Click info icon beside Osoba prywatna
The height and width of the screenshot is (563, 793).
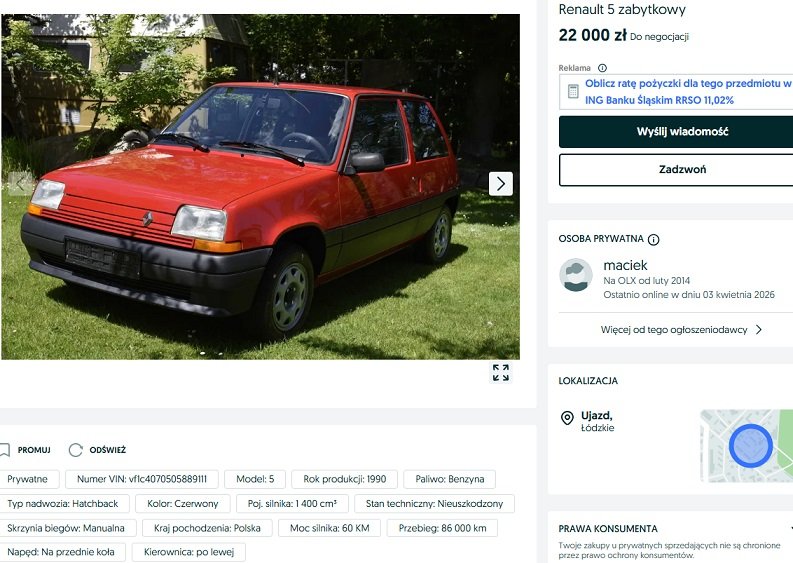[x=653, y=239]
